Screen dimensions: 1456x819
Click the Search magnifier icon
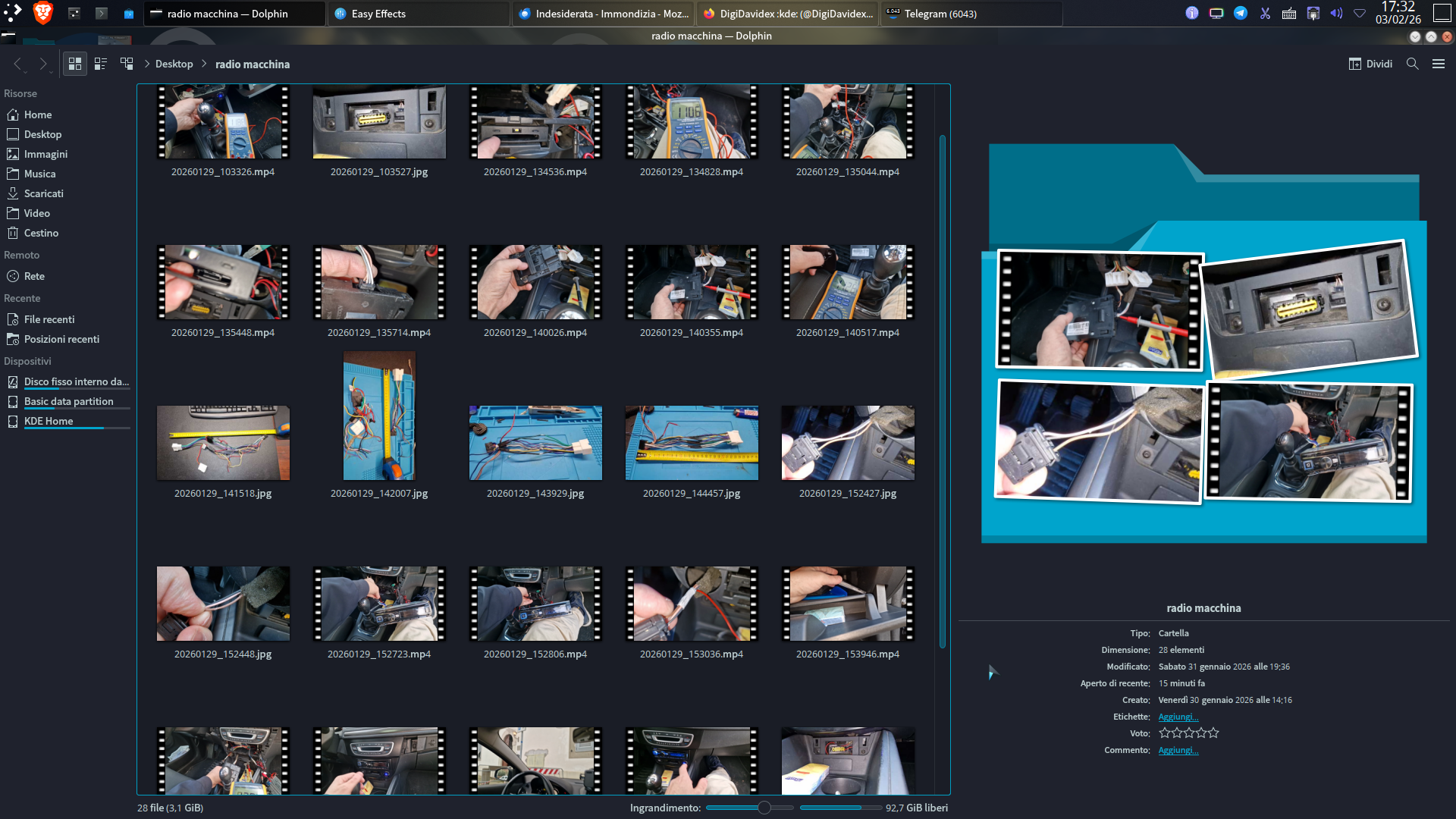[1412, 64]
